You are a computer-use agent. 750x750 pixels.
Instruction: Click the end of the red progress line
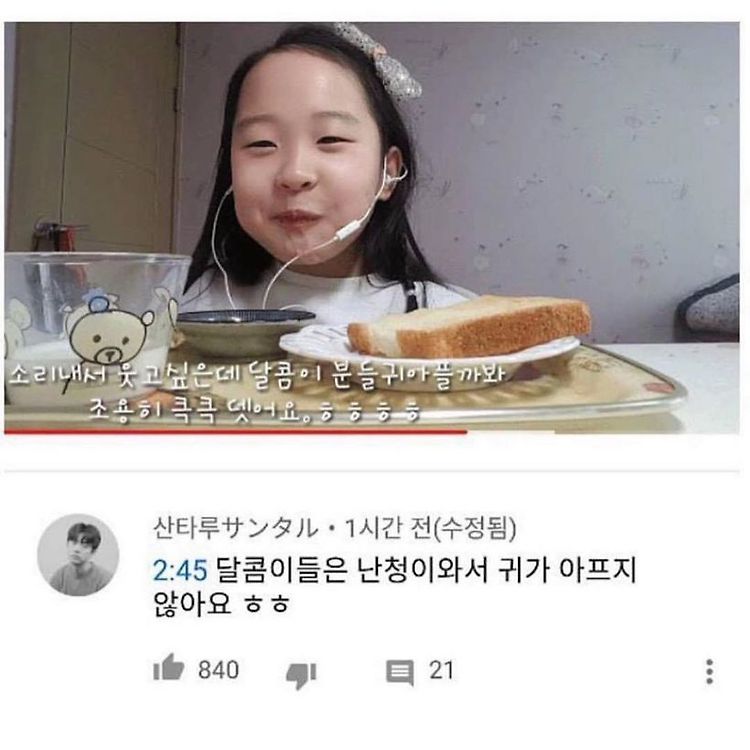(466, 432)
